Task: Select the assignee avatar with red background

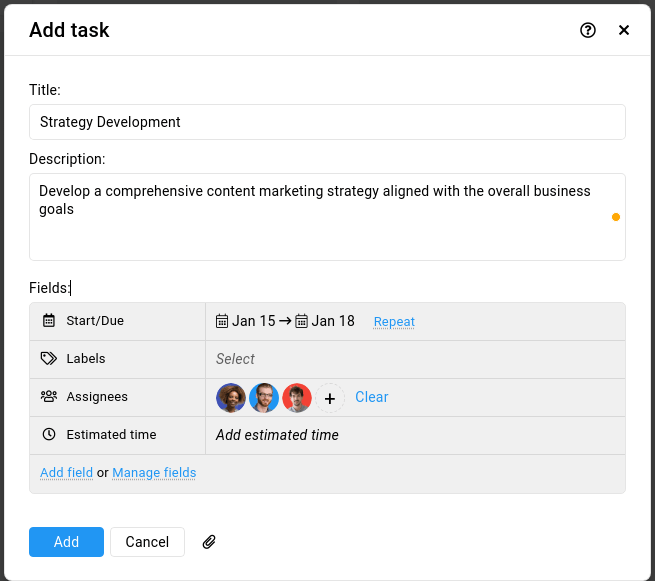Action: [x=297, y=398]
